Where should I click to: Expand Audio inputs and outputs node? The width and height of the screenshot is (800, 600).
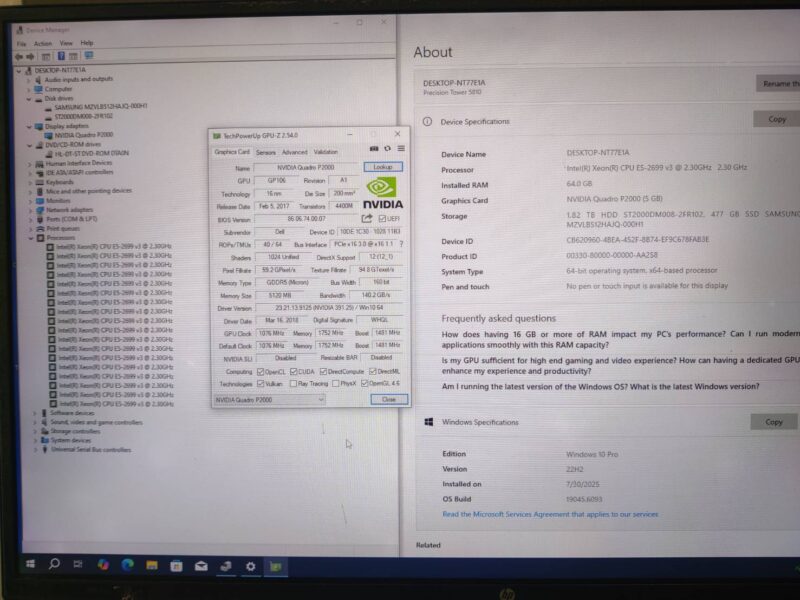click(x=29, y=80)
